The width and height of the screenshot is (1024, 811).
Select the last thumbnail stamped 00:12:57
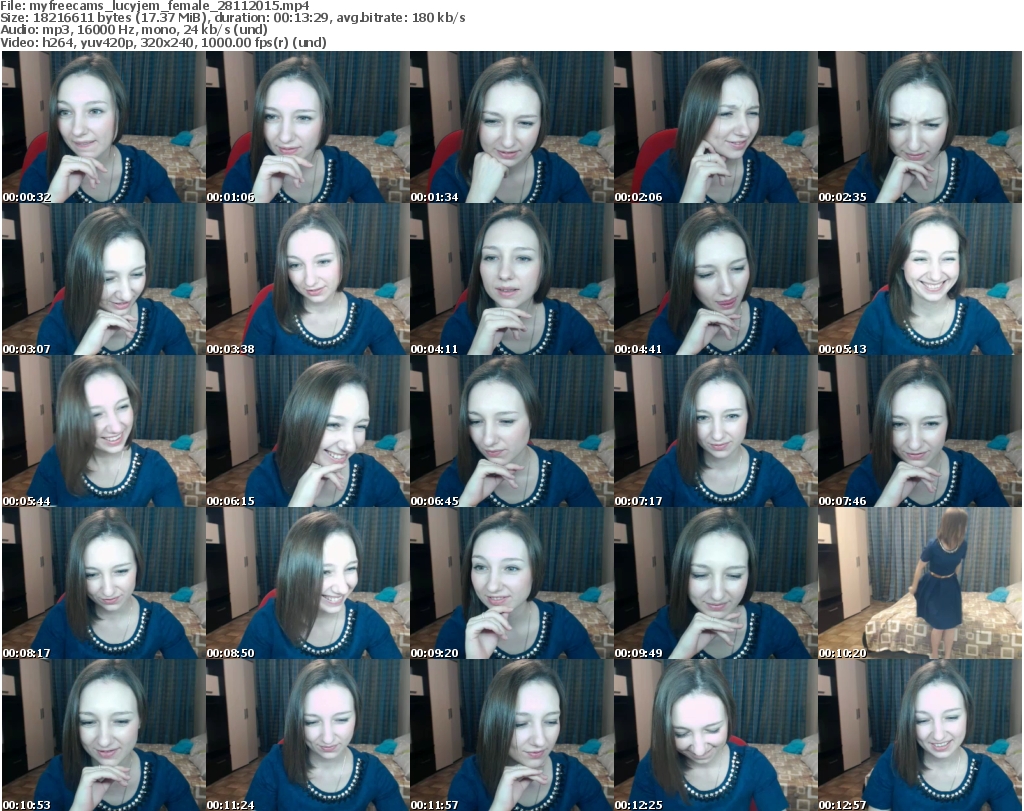(x=920, y=735)
